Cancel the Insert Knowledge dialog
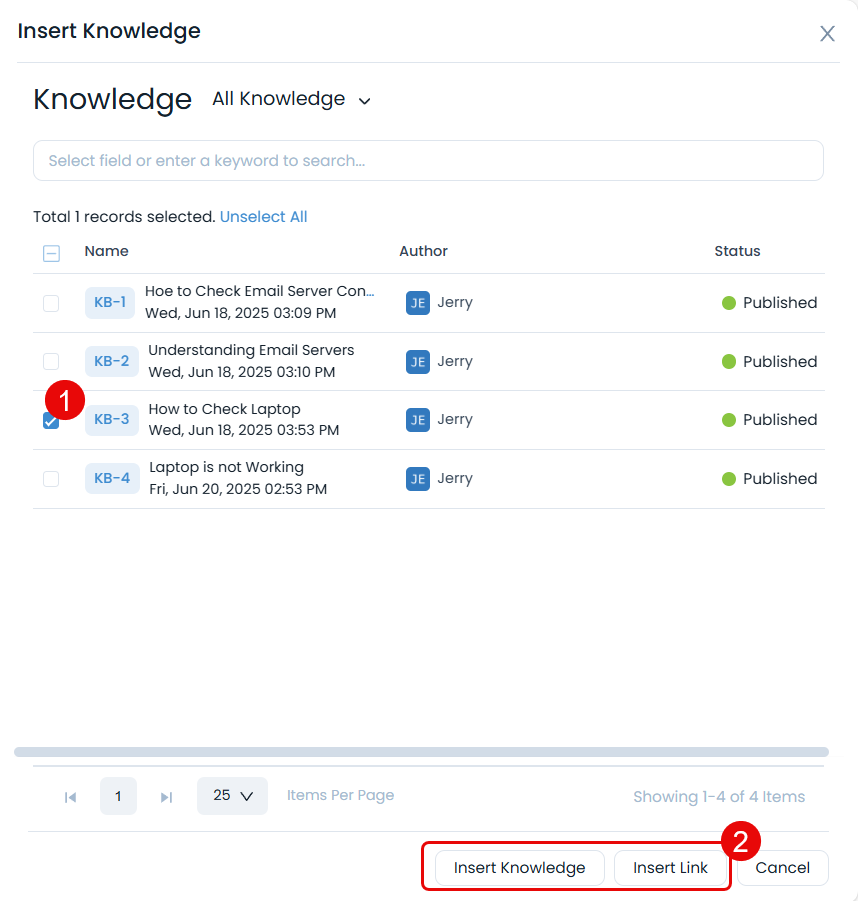The width and height of the screenshot is (858, 901). point(782,867)
